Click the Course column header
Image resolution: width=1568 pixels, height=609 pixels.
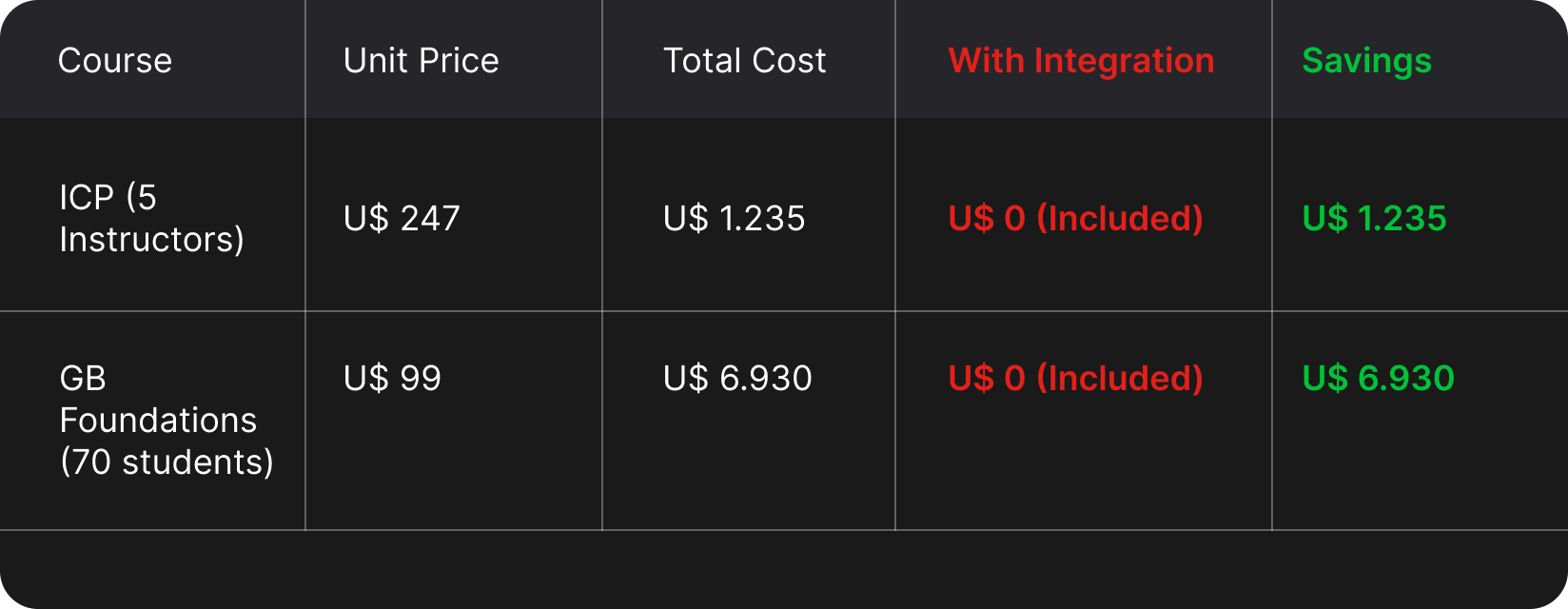115,61
